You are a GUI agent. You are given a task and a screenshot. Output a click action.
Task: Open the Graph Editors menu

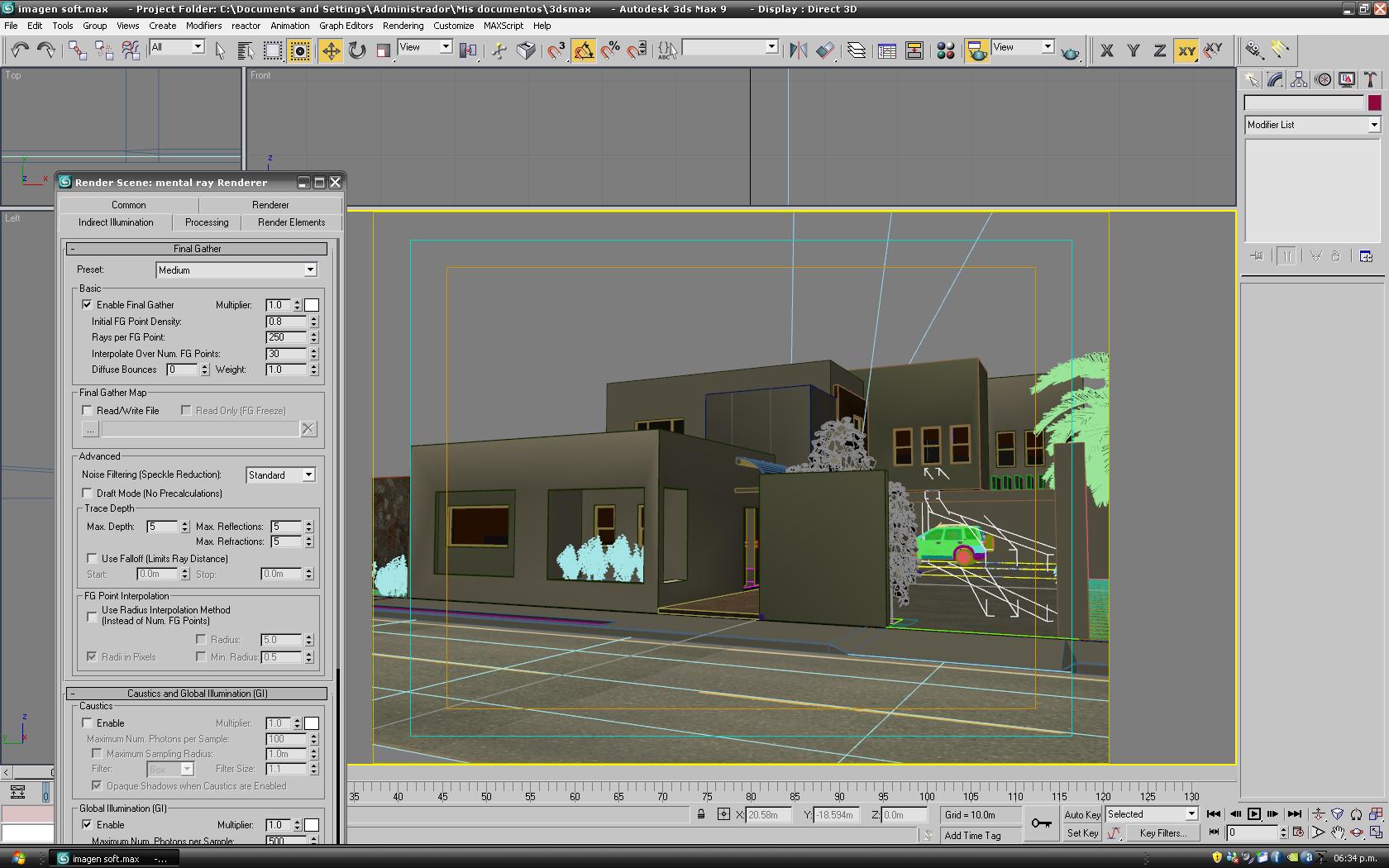[x=346, y=26]
